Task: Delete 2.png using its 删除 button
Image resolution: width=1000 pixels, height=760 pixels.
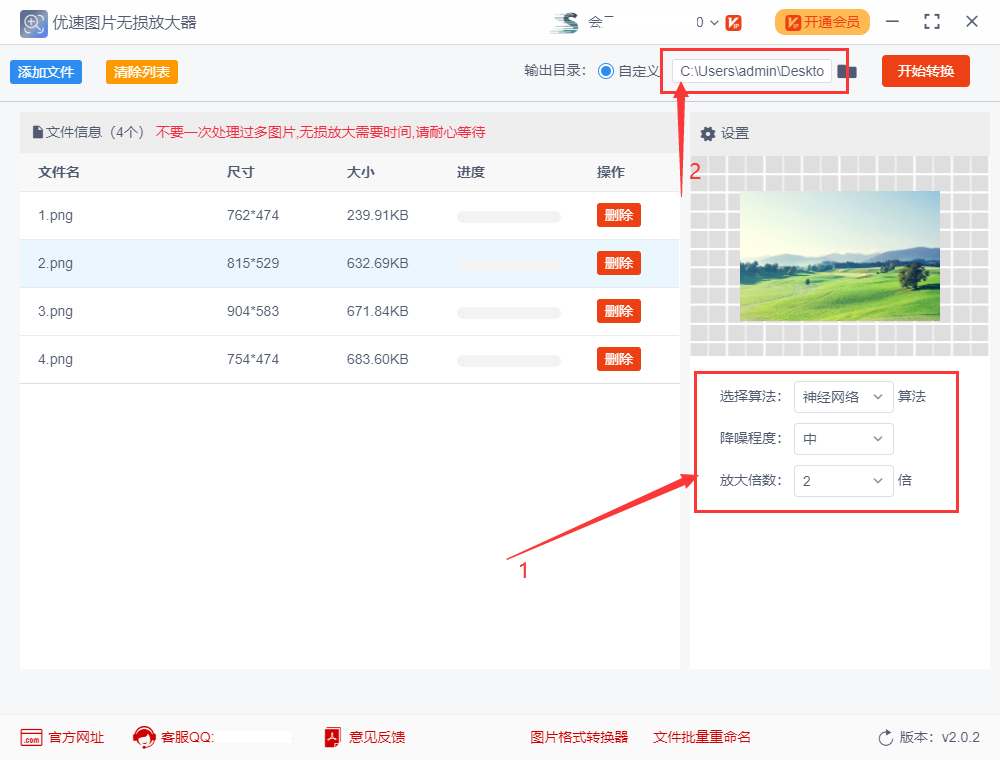Action: tap(619, 263)
